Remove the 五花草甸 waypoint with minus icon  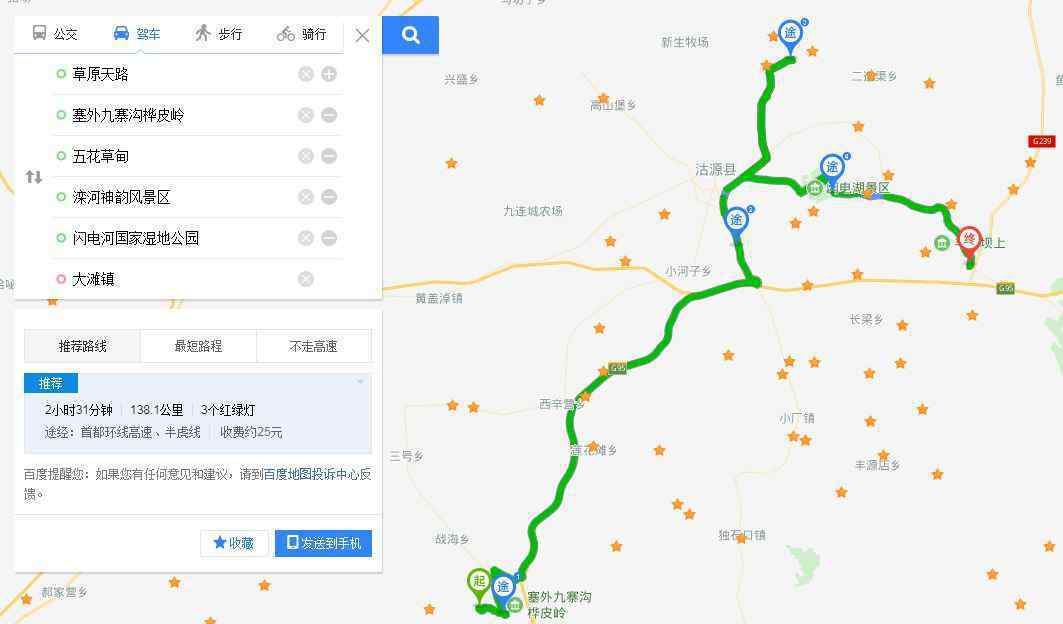point(329,156)
